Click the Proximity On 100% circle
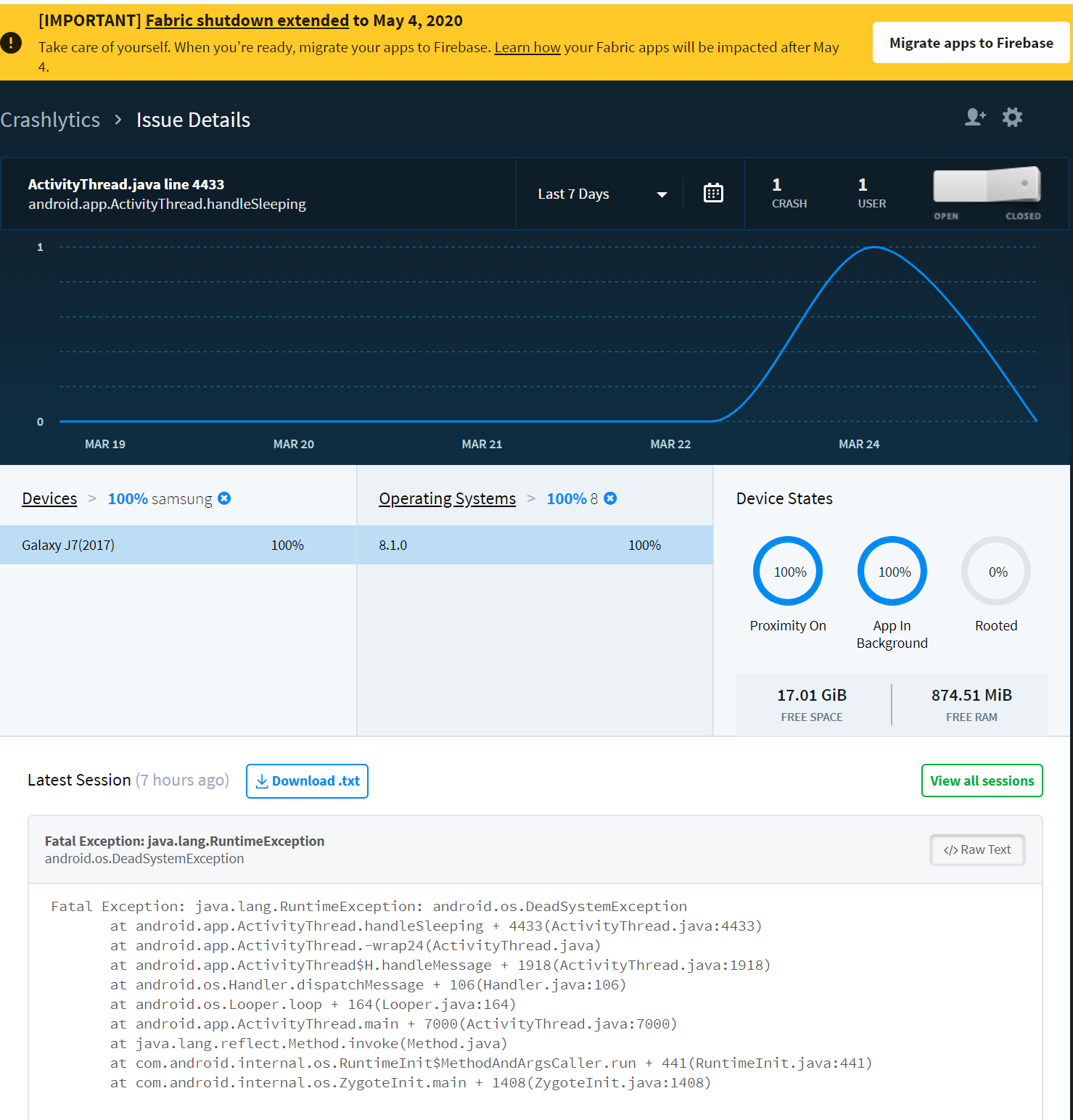 tap(788, 572)
